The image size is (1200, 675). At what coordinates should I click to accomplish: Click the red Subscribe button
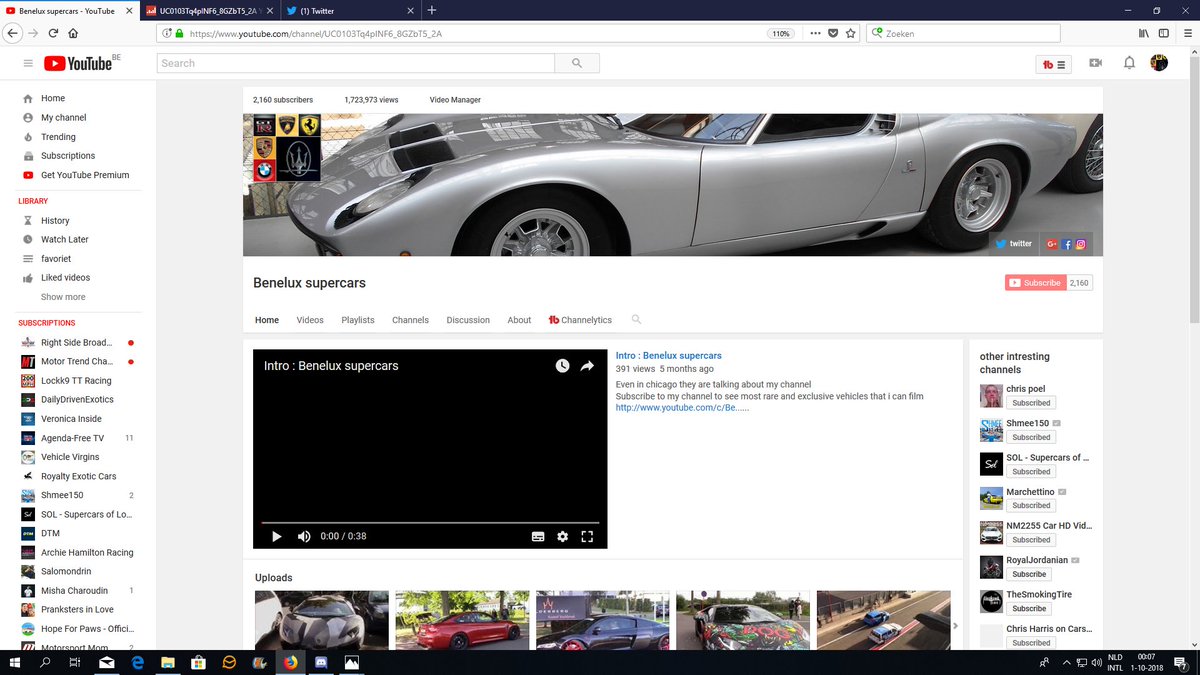point(1035,283)
